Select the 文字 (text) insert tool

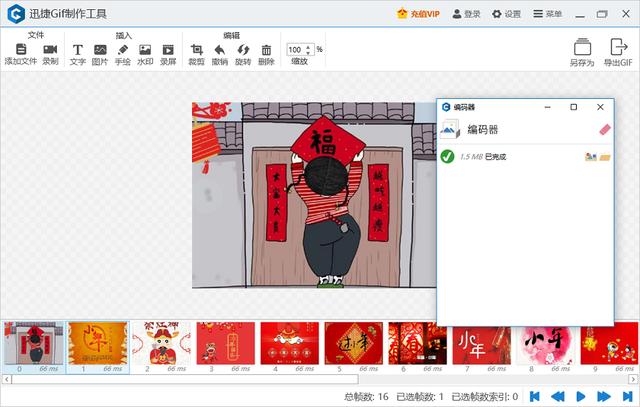(77, 51)
